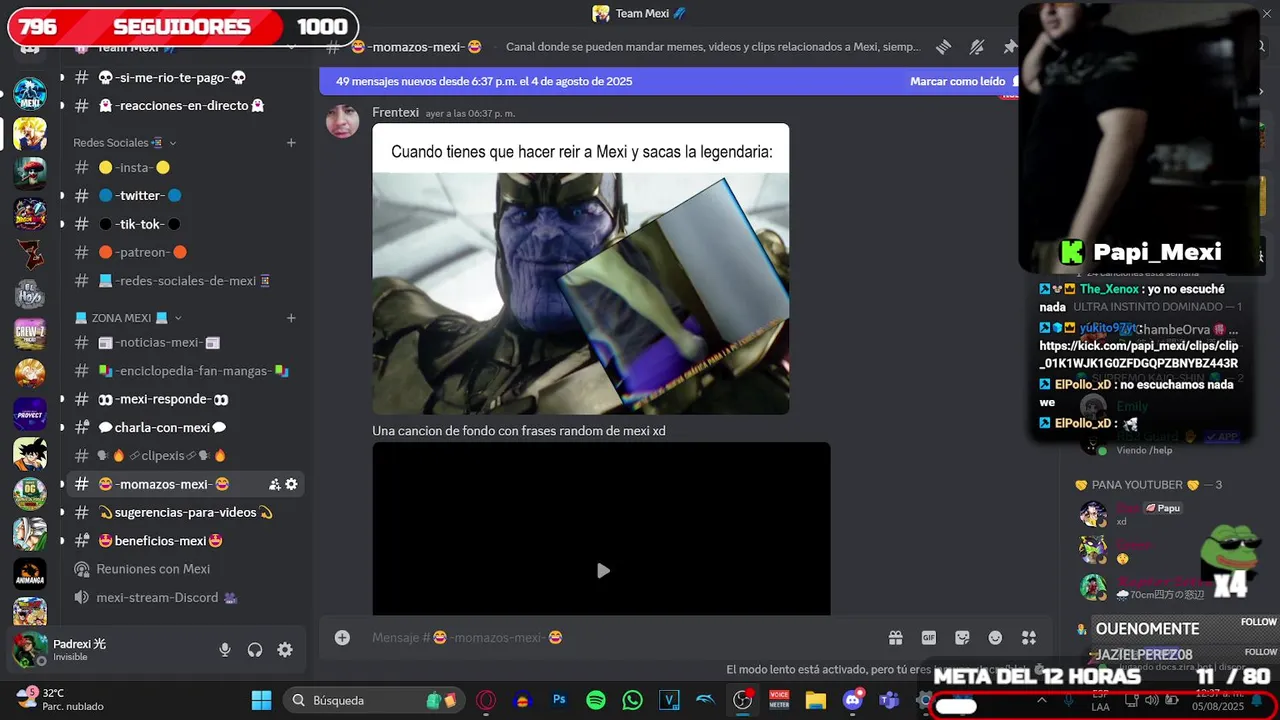Click the attach file plus icon
The width and height of the screenshot is (1280, 720).
coord(342,638)
